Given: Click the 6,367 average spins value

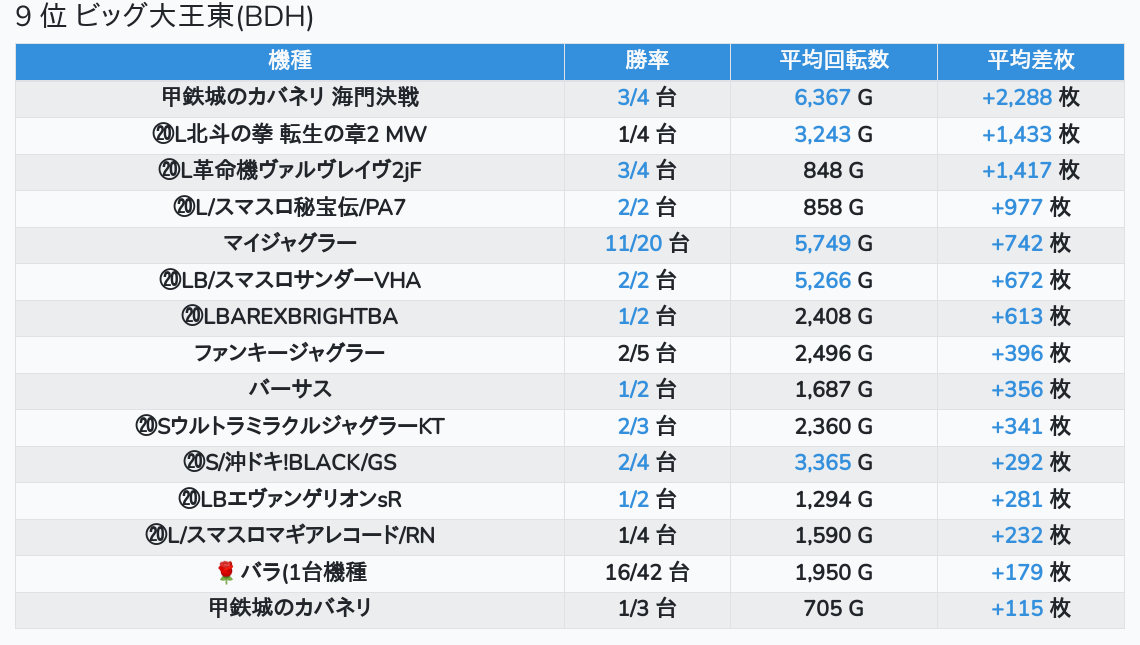Looking at the screenshot, I should pyautogui.click(x=822, y=98).
